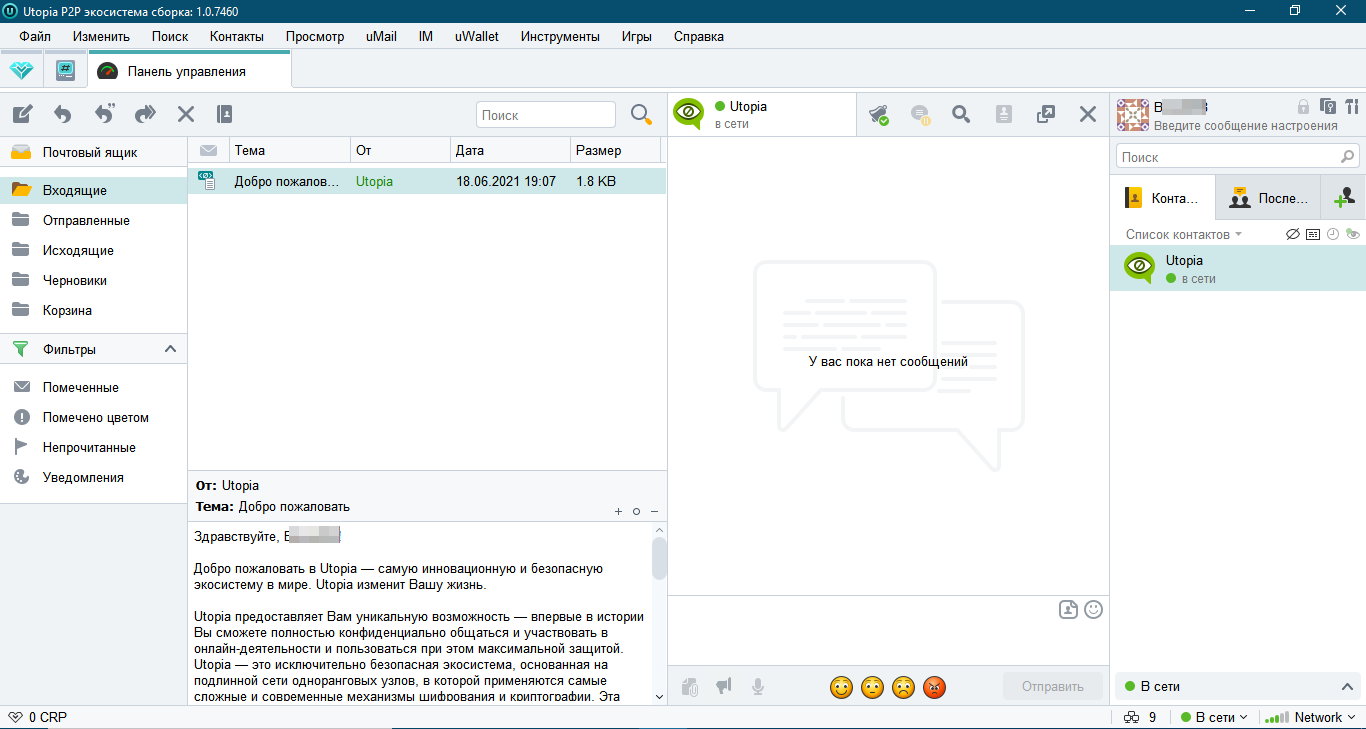Collapse the Фильтры section
Image resolution: width=1366 pixels, height=729 pixels.
click(x=170, y=349)
